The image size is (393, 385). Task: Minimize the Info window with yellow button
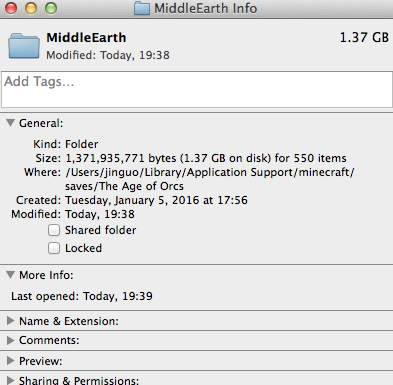[31, 8]
